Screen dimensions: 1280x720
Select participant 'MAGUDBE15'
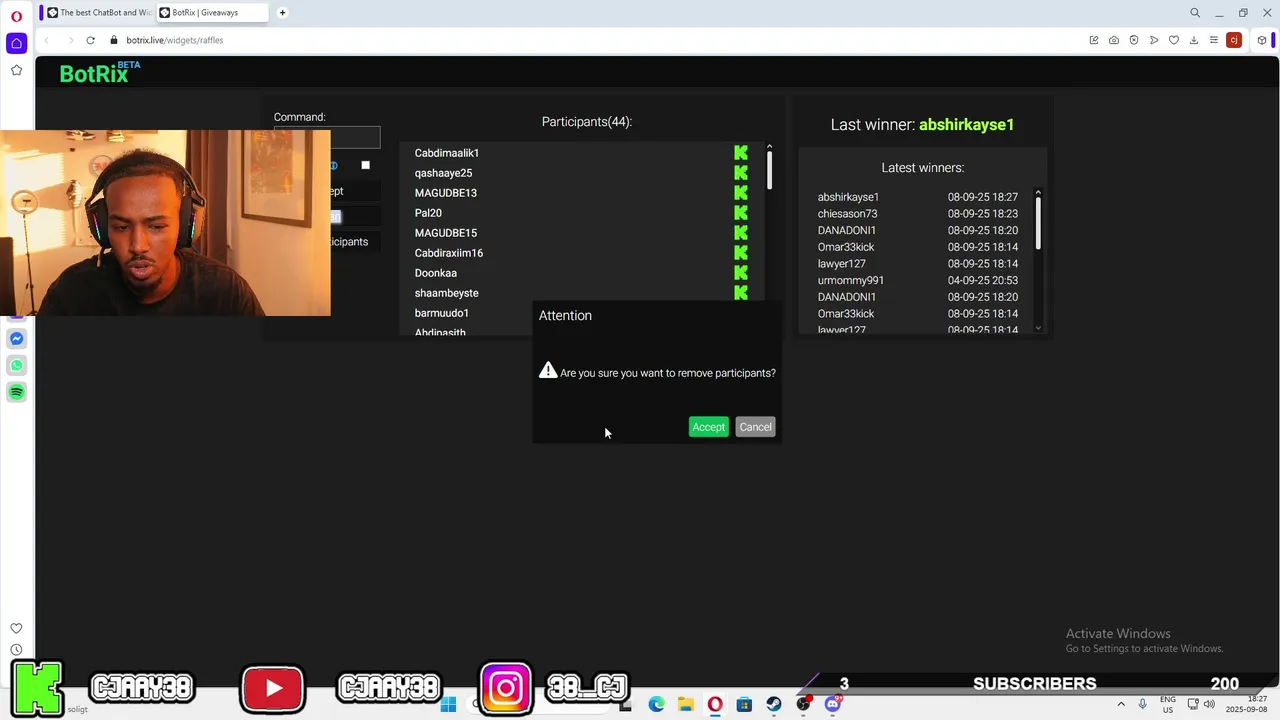tap(445, 233)
